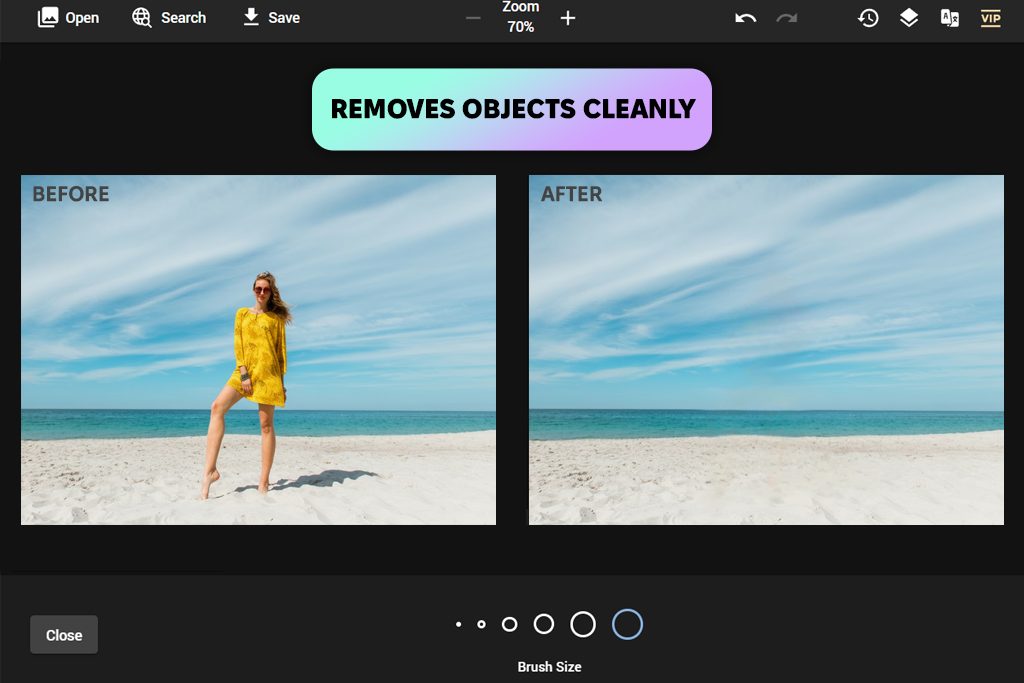Decrease zoom with the minus icon

click(473, 18)
